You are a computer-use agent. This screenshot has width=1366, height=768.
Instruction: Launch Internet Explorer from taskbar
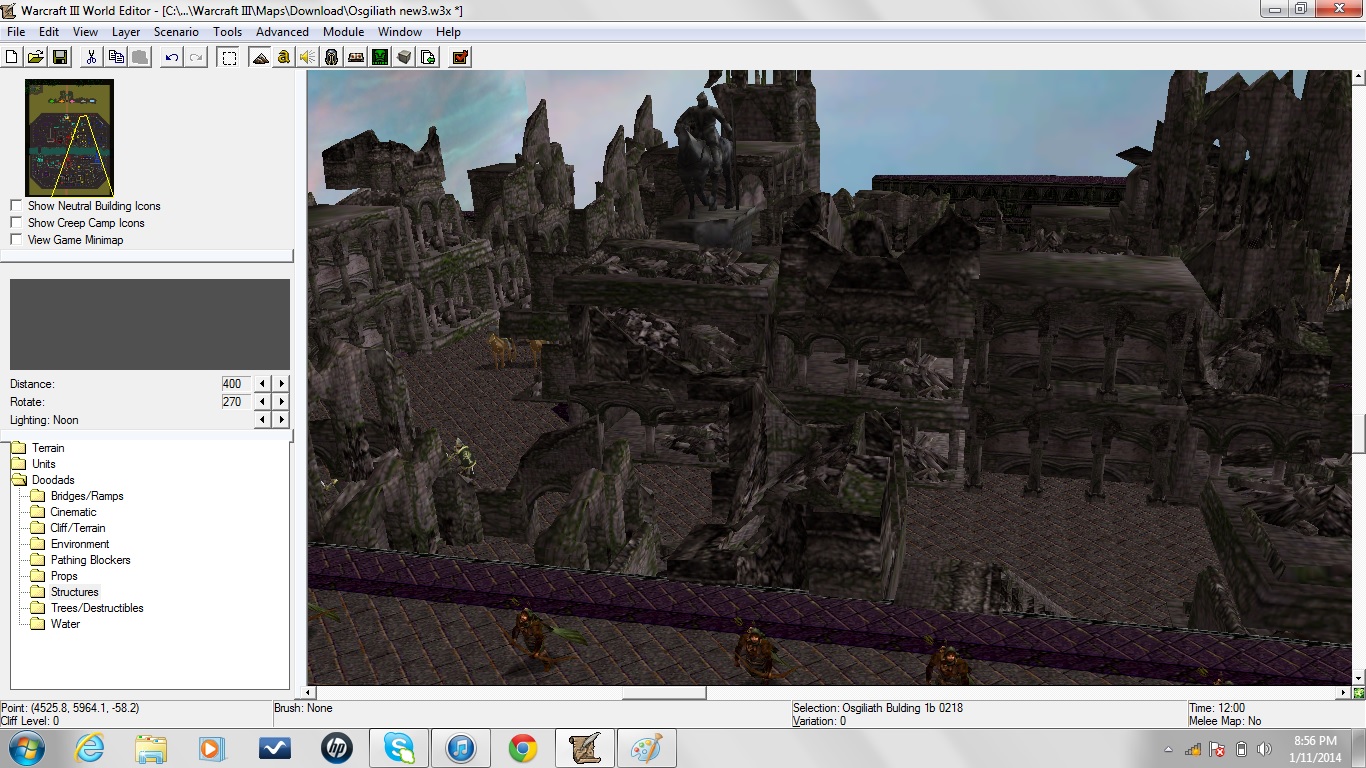coord(89,748)
